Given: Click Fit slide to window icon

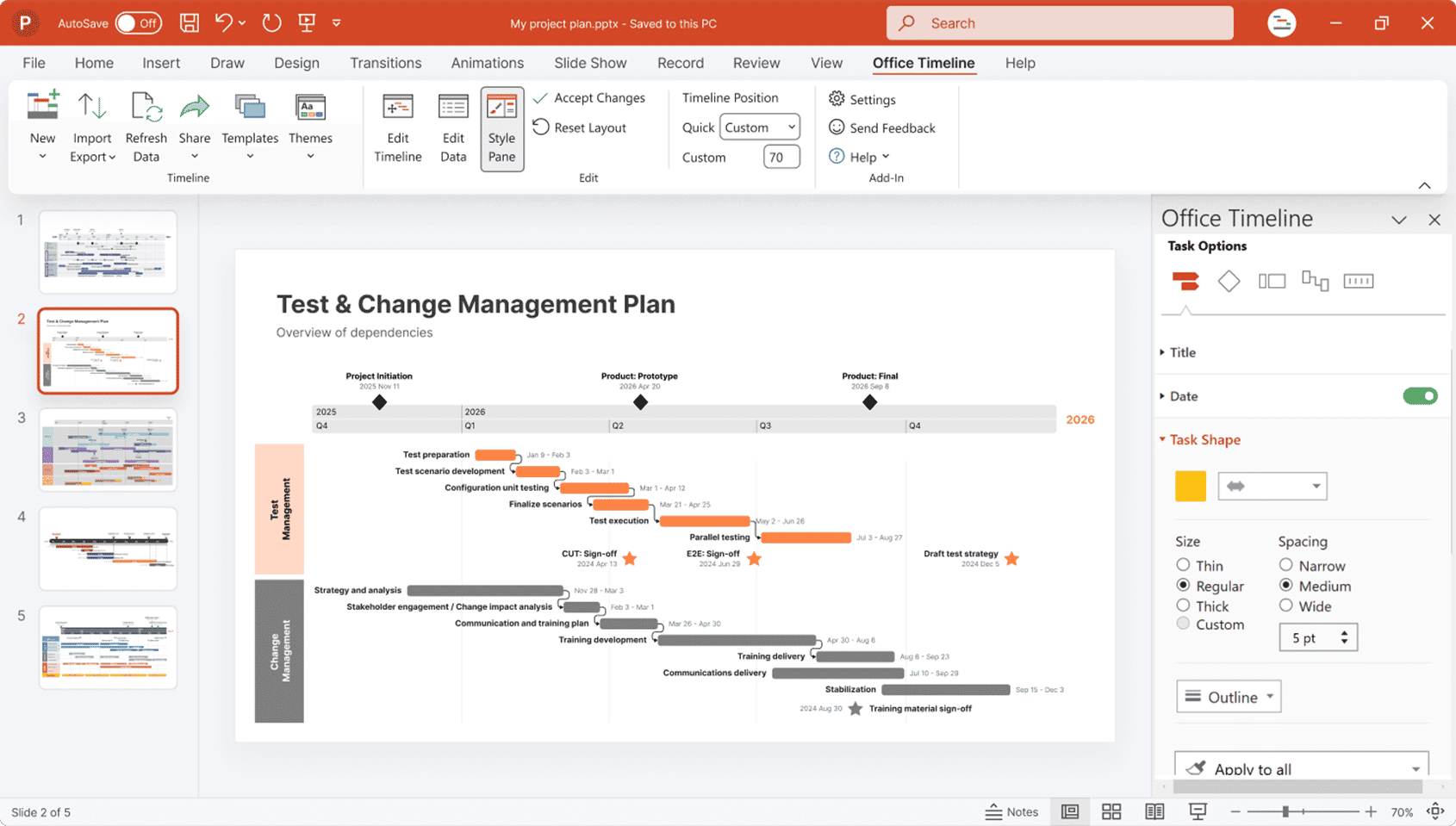Looking at the screenshot, I should click(1435, 811).
